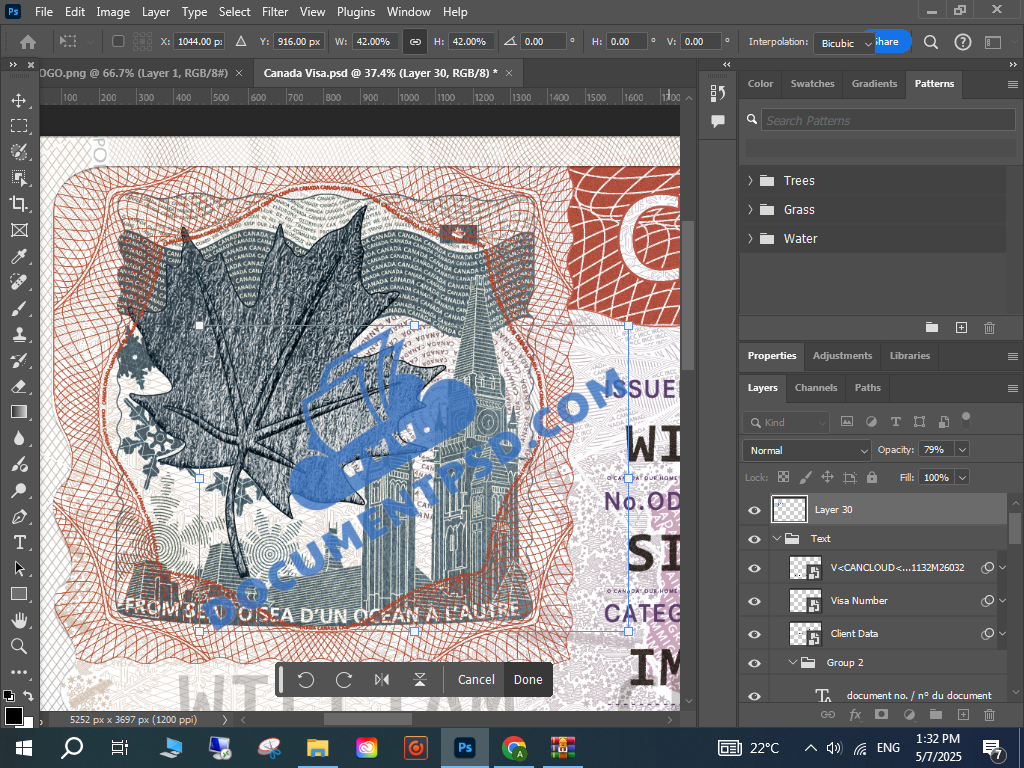Click the Home icon in options bar

(x=27, y=42)
